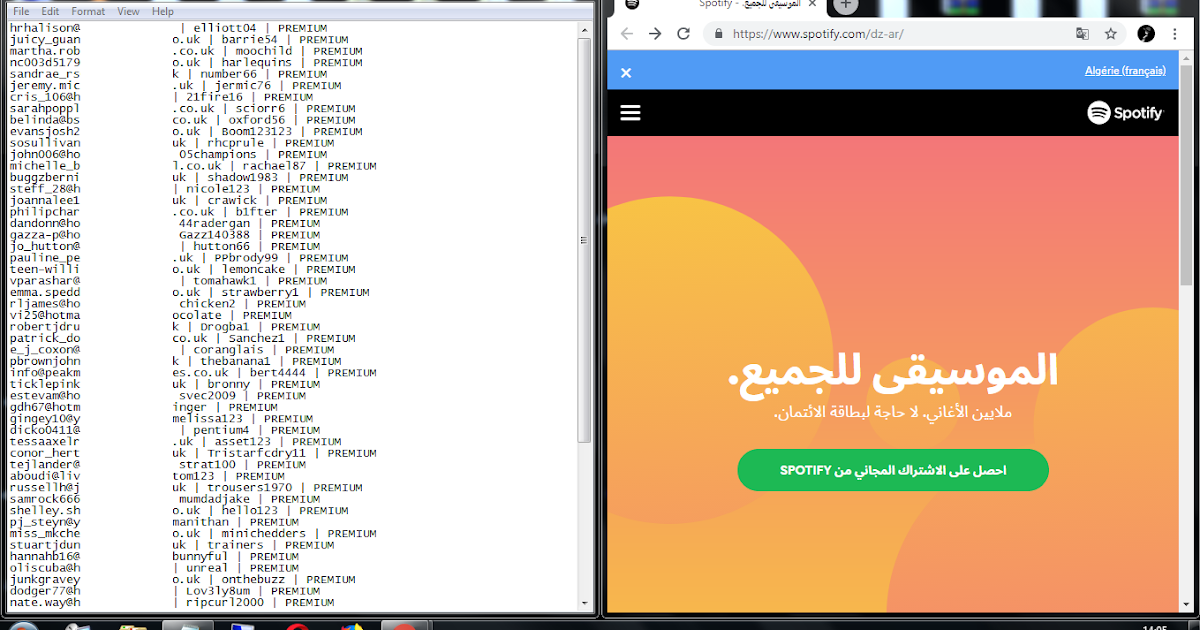Click the nate.way ripcurl2000 row
This screenshot has width=1200, height=630.
click(172, 602)
